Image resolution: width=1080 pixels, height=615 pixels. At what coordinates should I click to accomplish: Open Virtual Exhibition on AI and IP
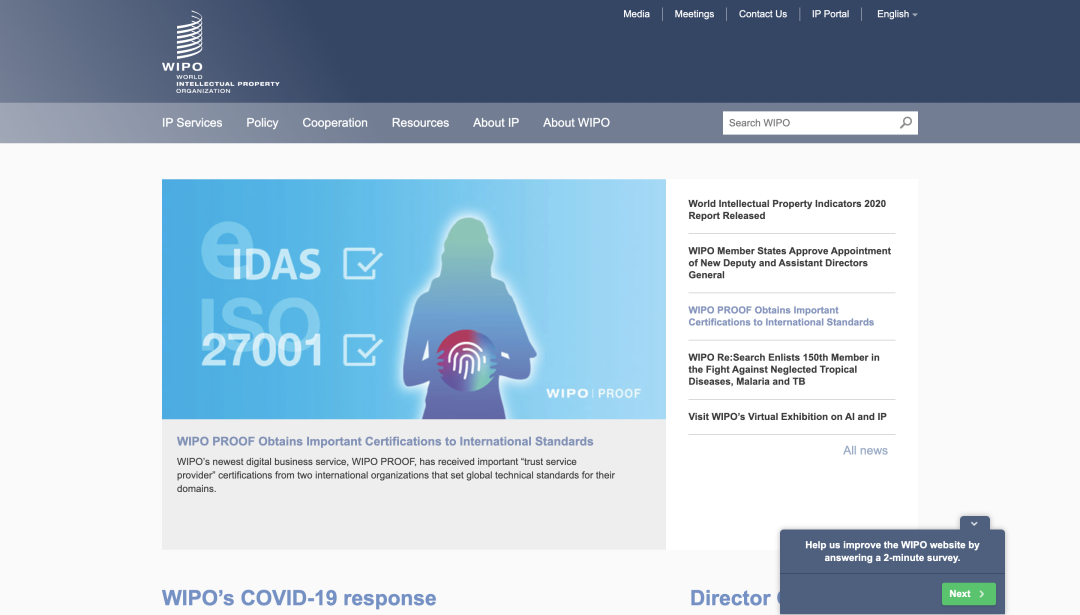[x=787, y=417]
